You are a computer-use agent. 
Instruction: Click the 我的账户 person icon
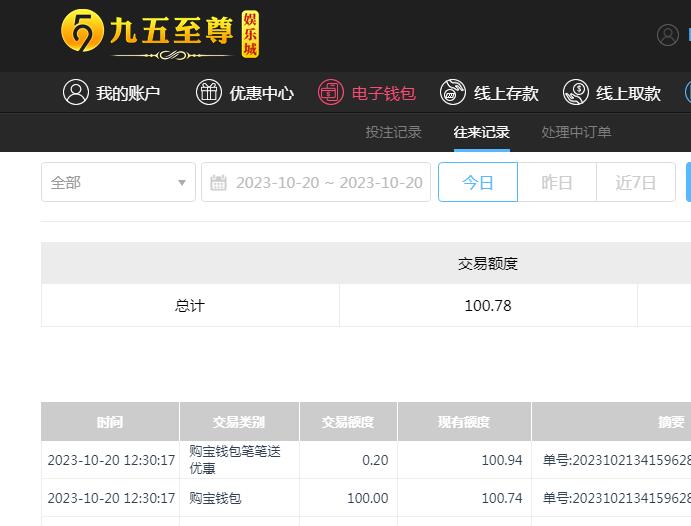[x=76, y=92]
